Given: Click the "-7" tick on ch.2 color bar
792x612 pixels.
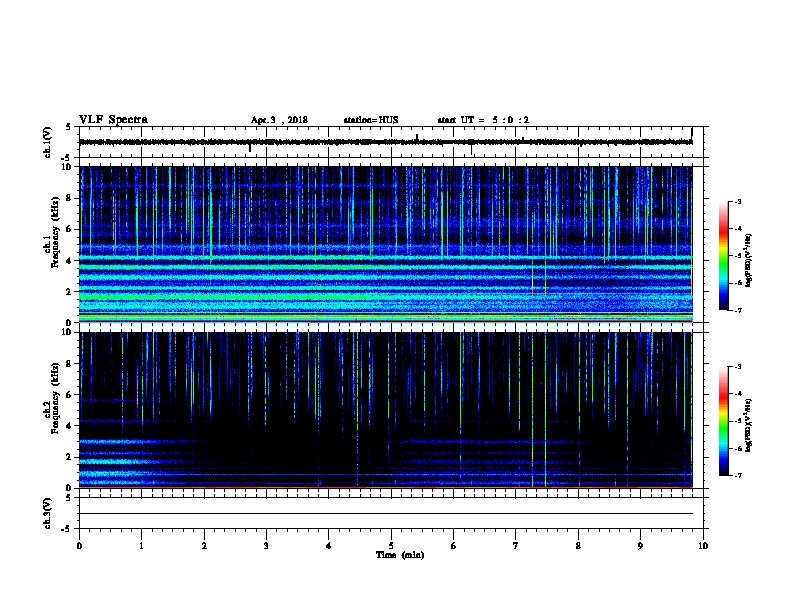Looking at the screenshot, I should click(x=737, y=476).
